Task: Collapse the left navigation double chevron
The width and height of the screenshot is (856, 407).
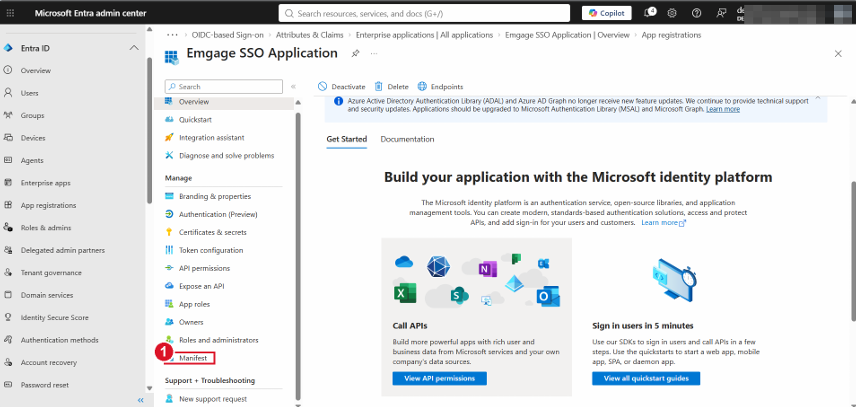Action: click(140, 400)
